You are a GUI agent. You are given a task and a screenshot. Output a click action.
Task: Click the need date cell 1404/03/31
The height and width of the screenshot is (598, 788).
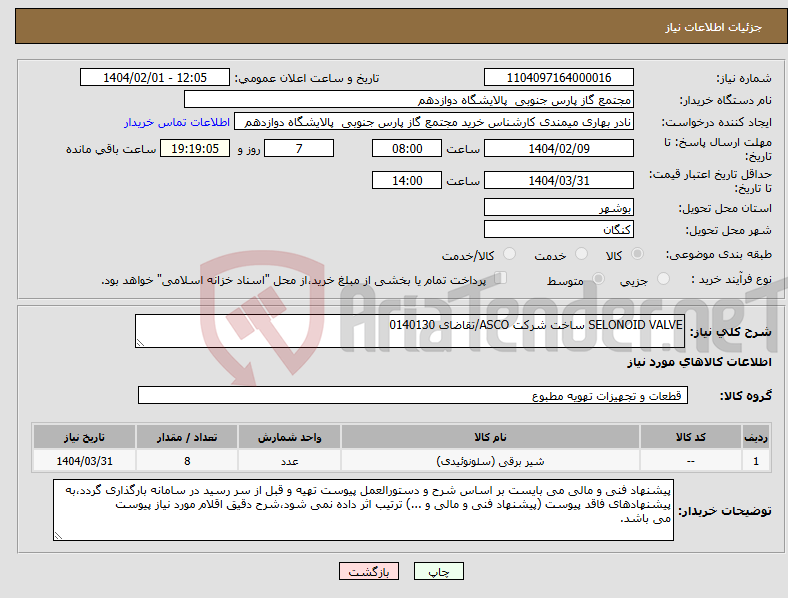[x=84, y=461]
